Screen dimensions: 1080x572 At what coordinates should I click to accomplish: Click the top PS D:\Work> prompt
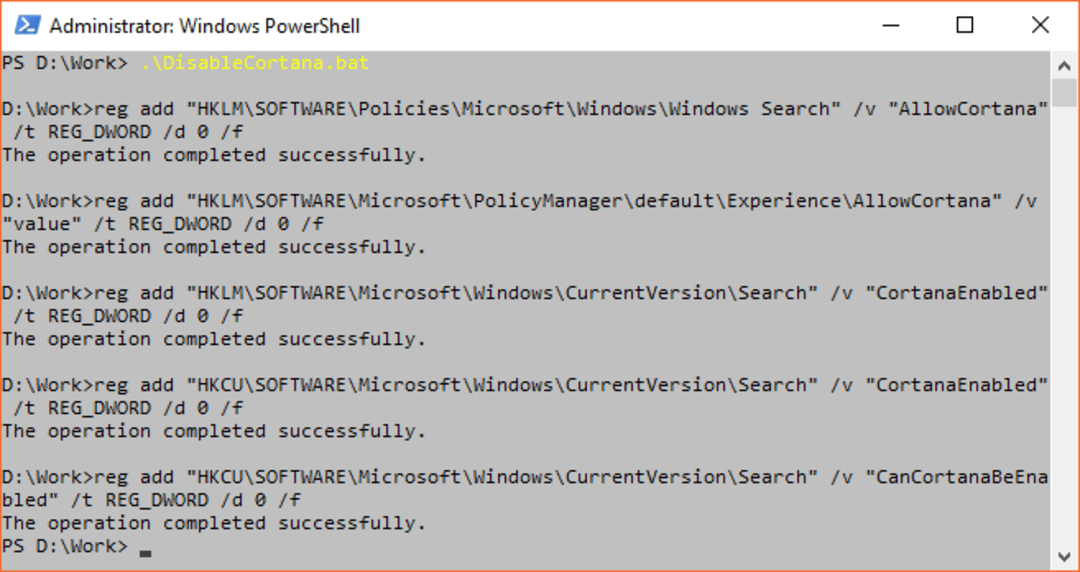coord(65,63)
